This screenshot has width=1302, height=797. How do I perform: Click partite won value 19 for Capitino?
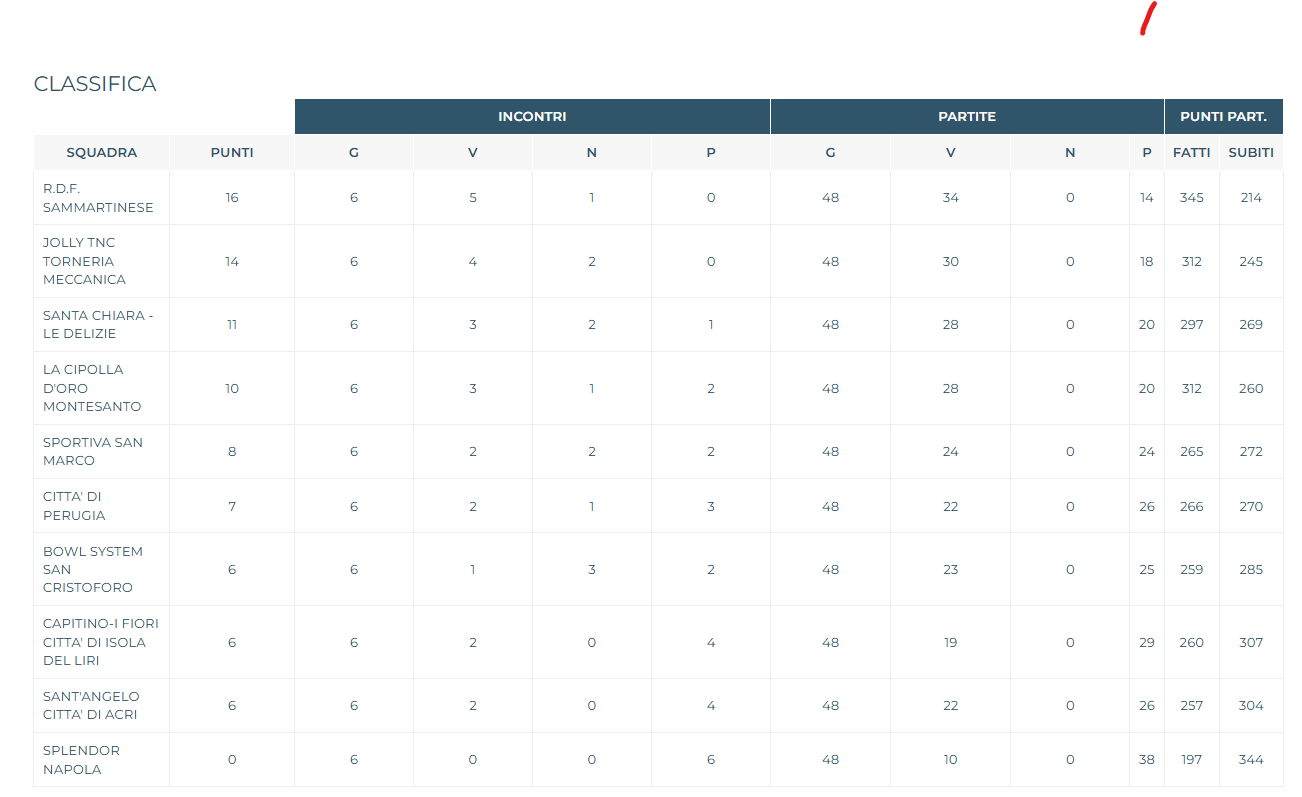[x=950, y=643]
